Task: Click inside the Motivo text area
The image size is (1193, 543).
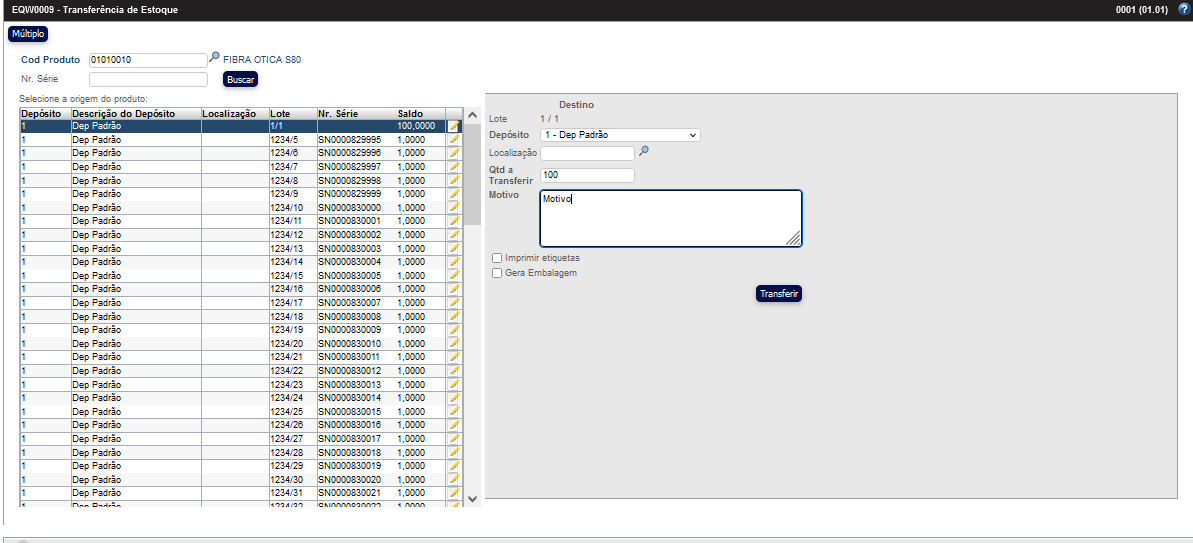Action: (670, 218)
